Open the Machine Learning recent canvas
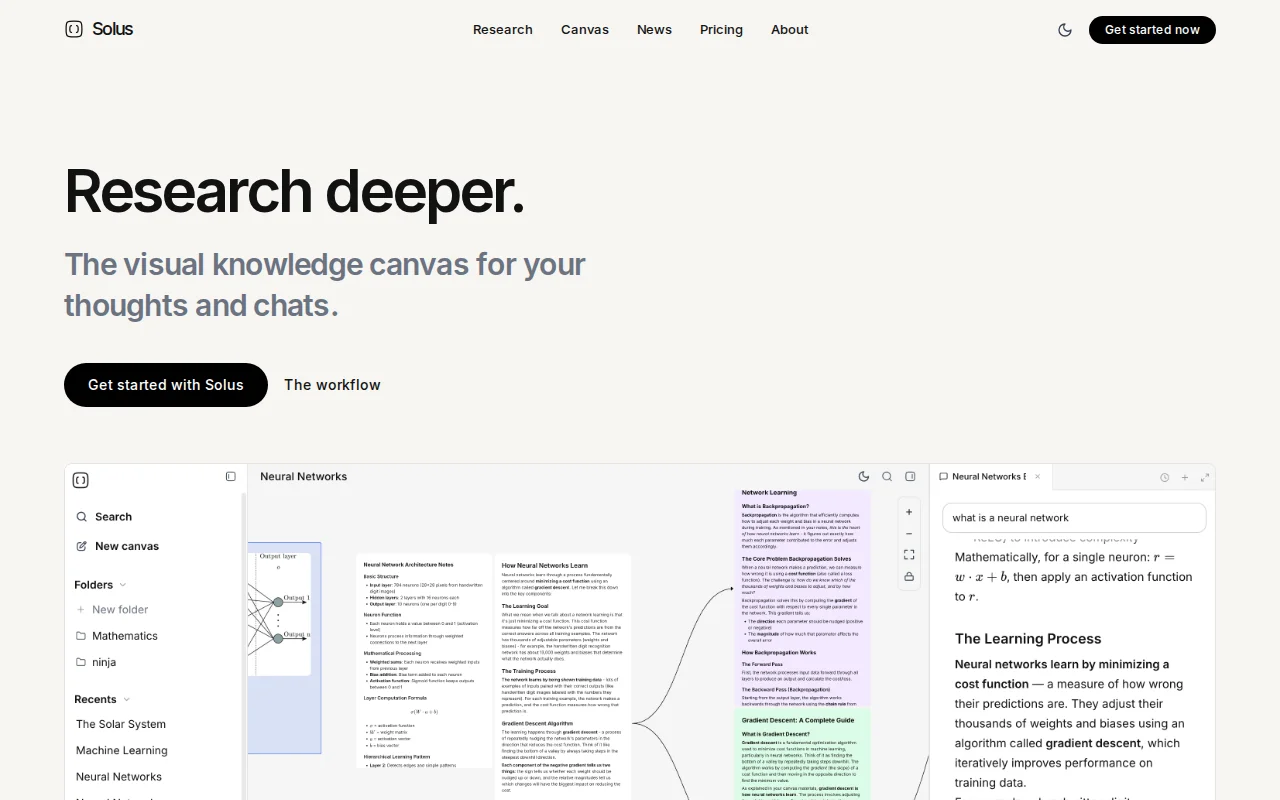 [x=122, y=750]
